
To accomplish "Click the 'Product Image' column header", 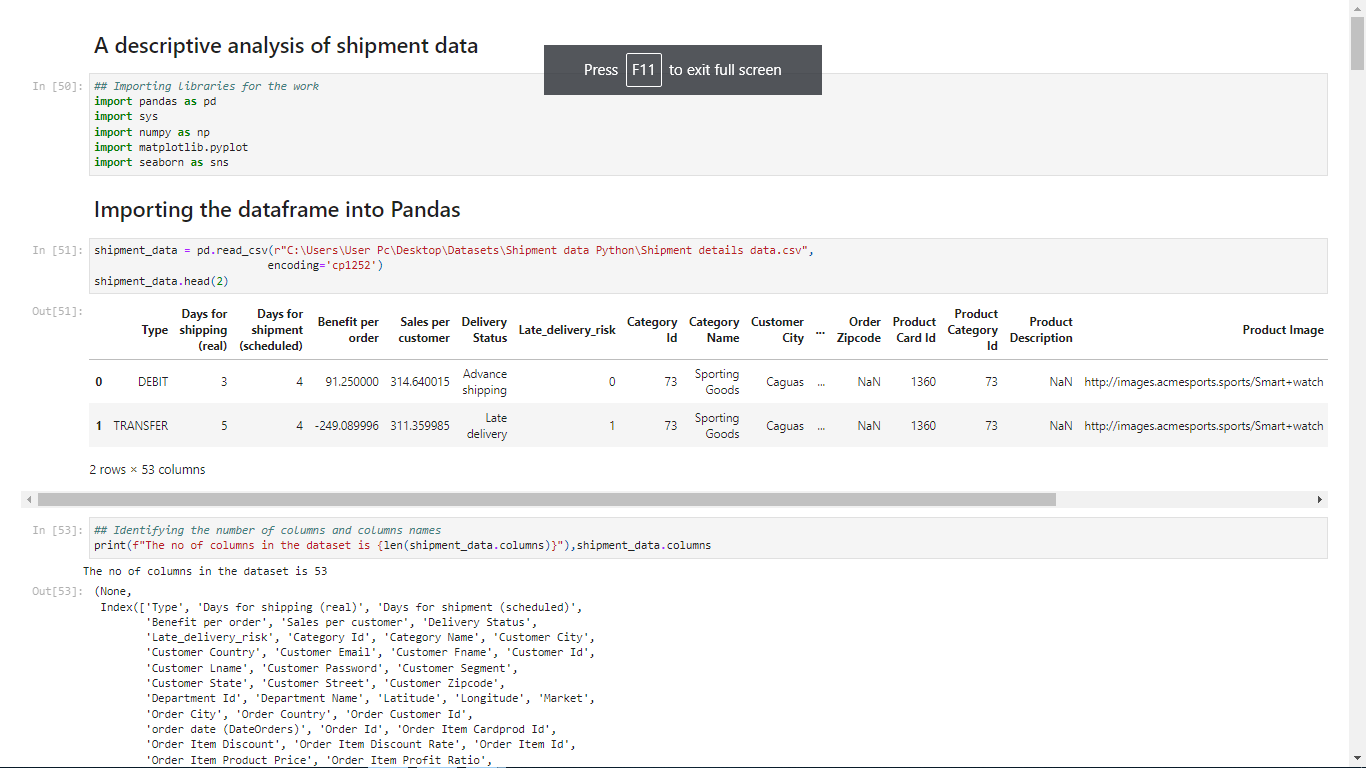I will (1282, 330).
